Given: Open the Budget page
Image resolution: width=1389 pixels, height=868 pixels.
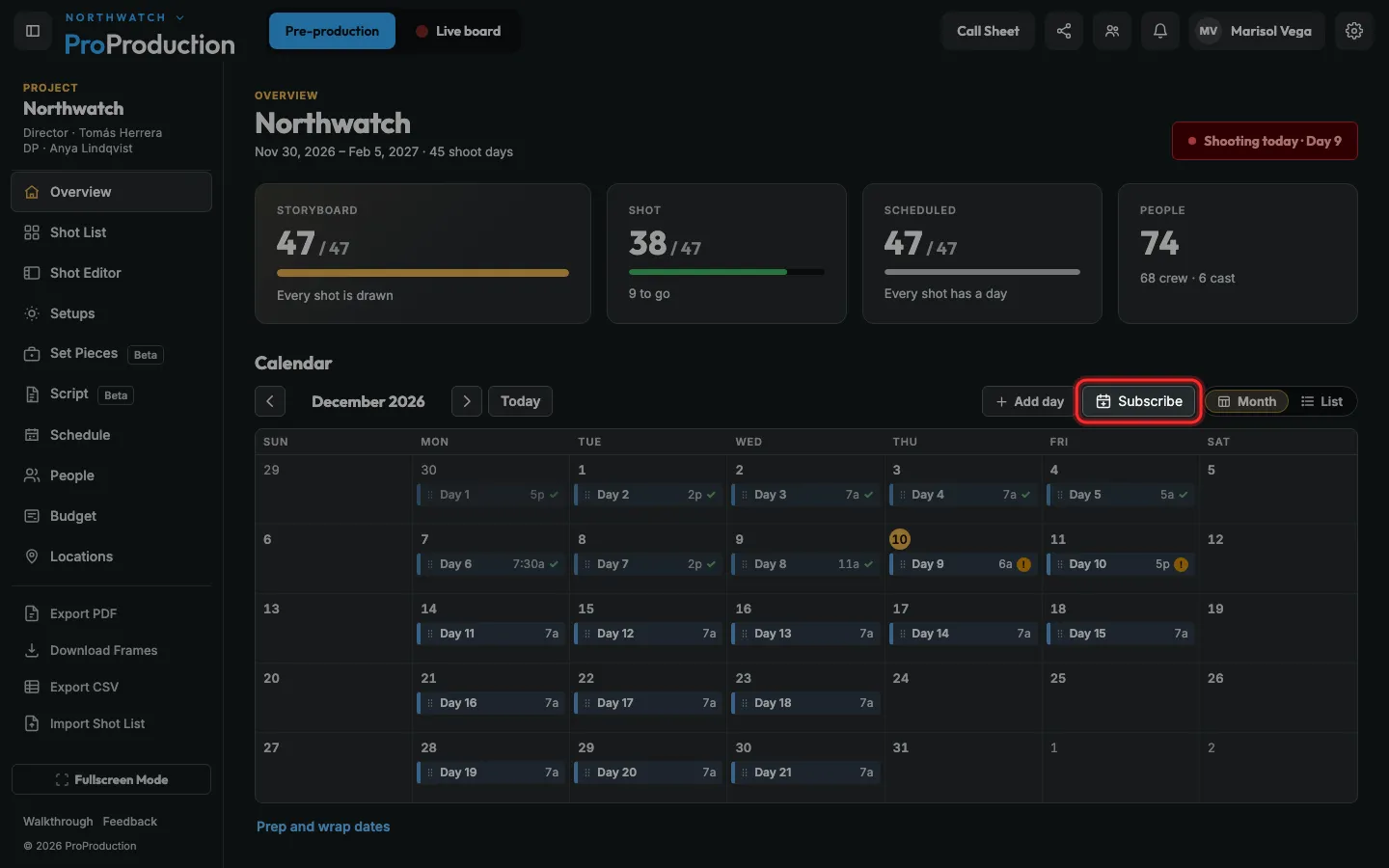Looking at the screenshot, I should point(112,516).
